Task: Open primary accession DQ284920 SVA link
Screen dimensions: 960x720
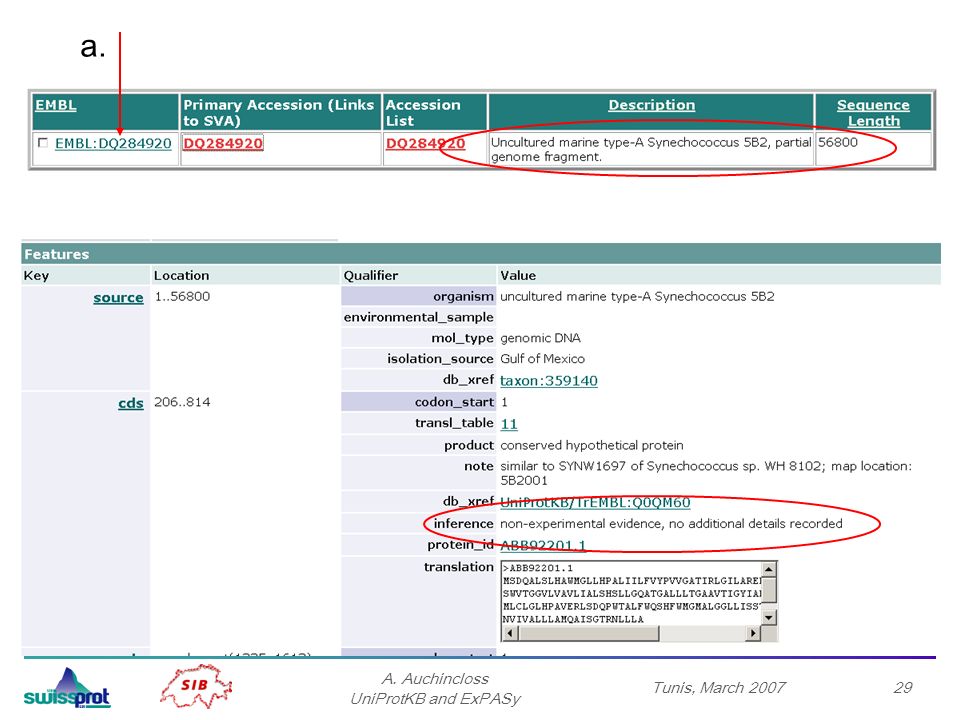Action: [x=223, y=143]
